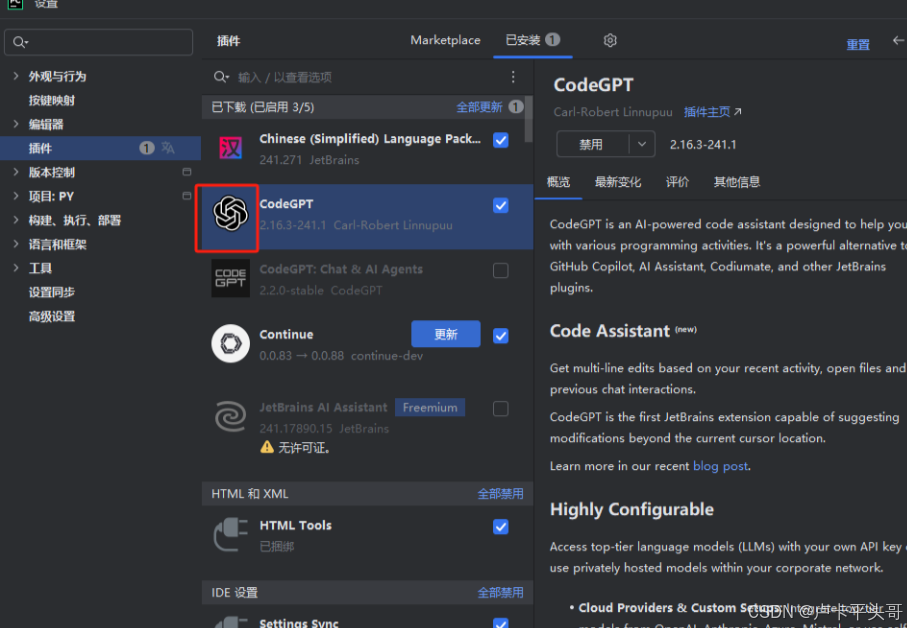Click the settings search magnifier icon
Image resolution: width=907 pixels, height=628 pixels.
tap(20, 42)
